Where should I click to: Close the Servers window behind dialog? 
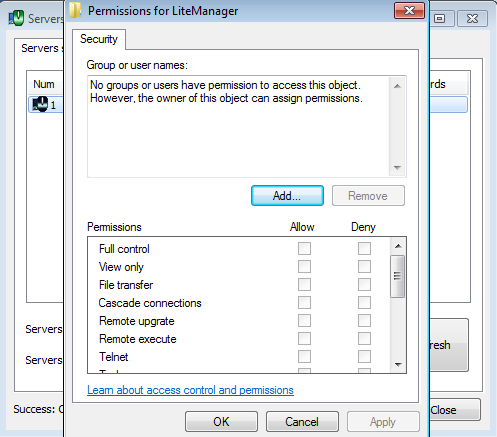472,19
